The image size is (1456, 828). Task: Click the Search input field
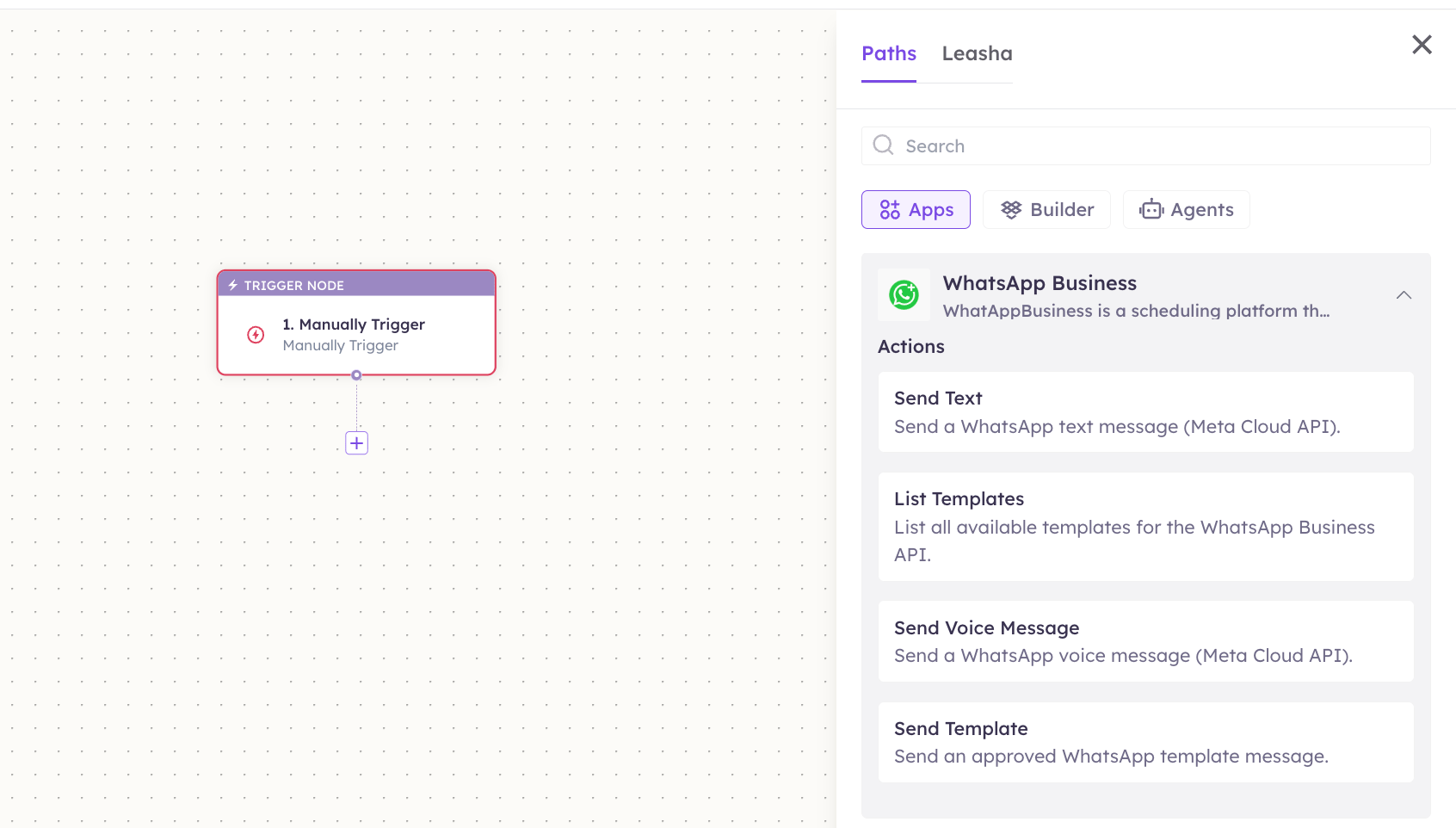(x=1145, y=145)
